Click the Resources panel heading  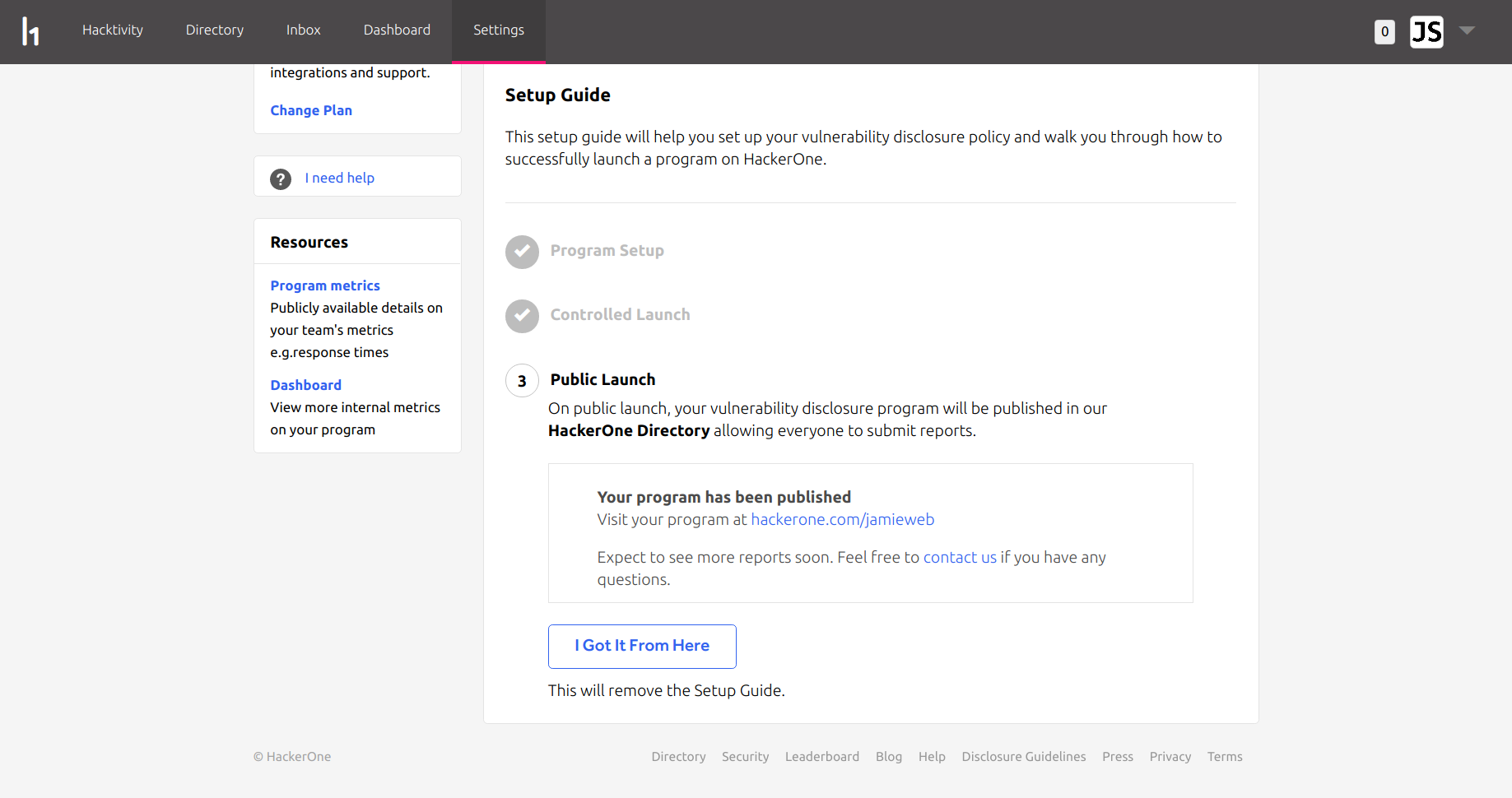(x=309, y=242)
